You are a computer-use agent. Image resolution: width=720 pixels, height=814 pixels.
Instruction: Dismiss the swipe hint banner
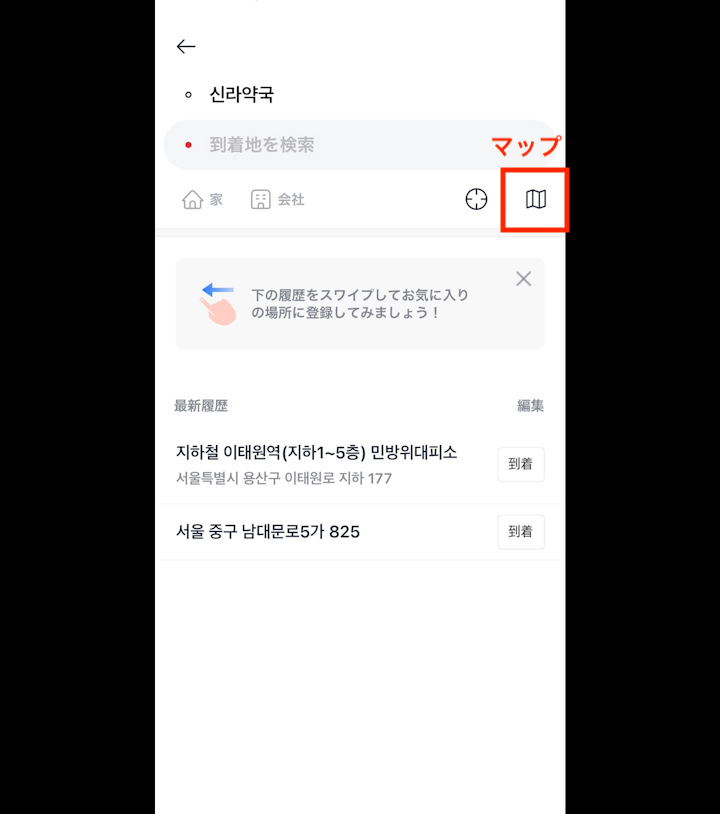click(523, 279)
